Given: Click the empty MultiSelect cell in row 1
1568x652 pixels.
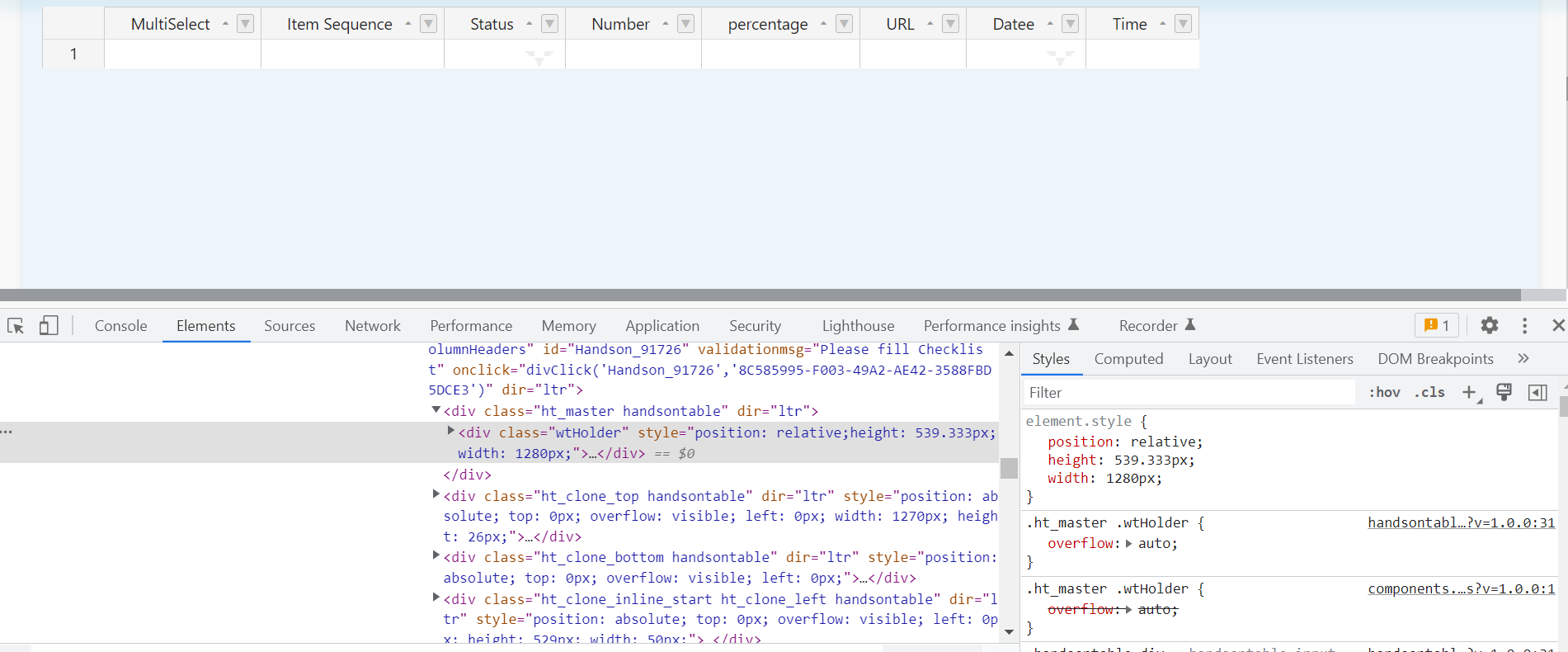Looking at the screenshot, I should (x=182, y=54).
